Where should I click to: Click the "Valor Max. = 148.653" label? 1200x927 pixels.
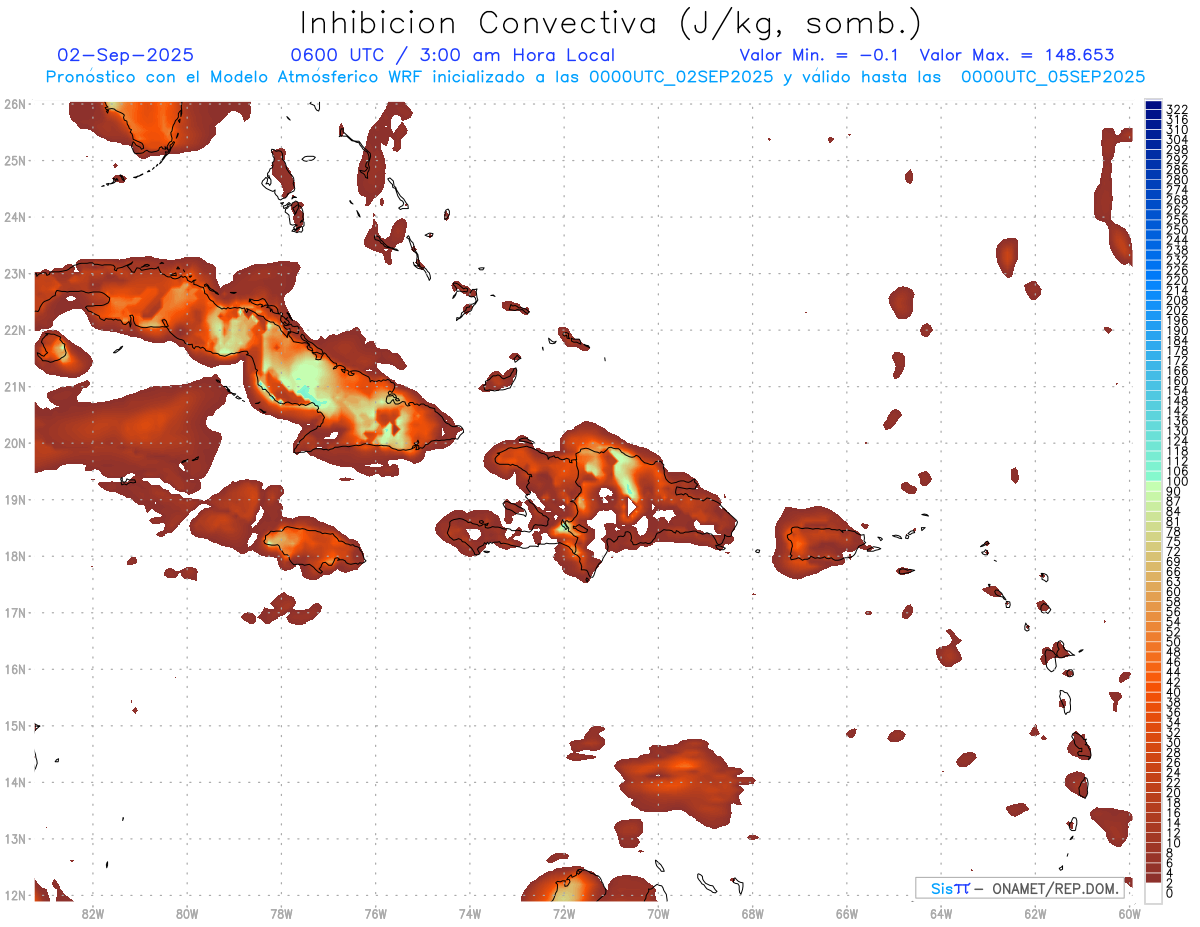[1017, 55]
